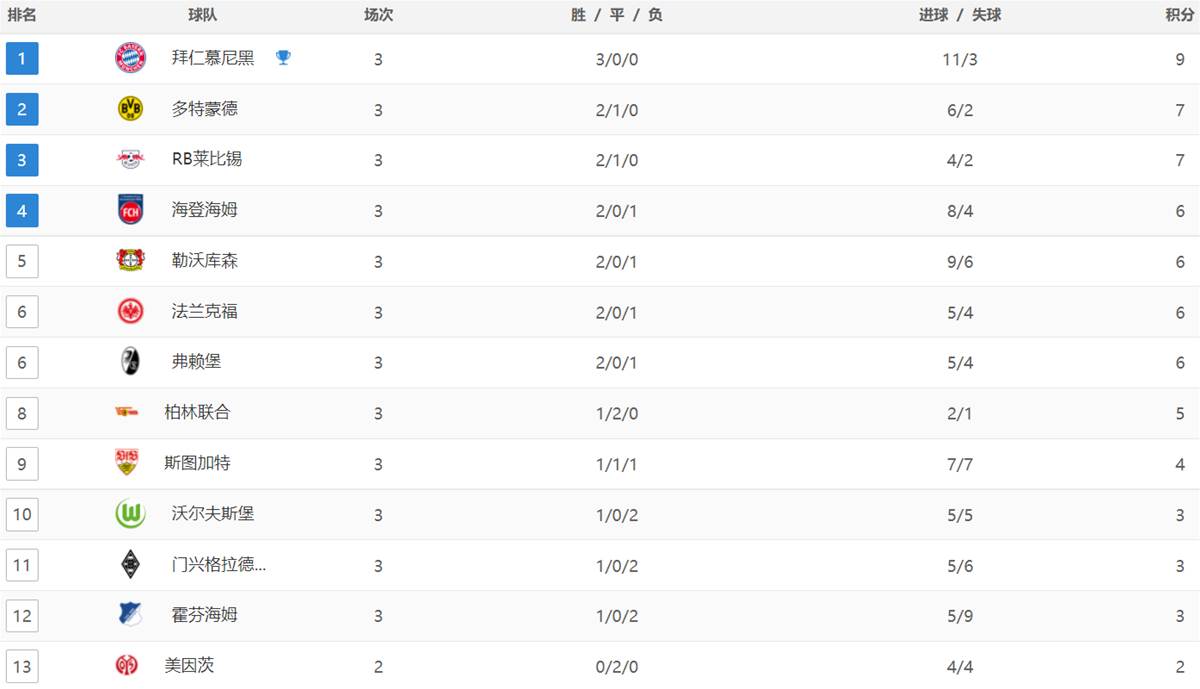Click the 进球 / 失球 column header
This screenshot has height=689, width=1200.
point(960,14)
